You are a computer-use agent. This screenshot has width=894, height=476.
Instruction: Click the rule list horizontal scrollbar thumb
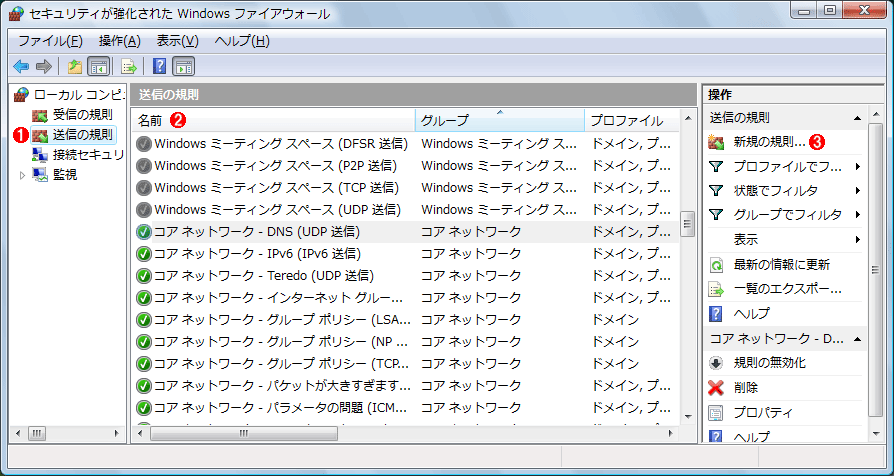coord(244,434)
